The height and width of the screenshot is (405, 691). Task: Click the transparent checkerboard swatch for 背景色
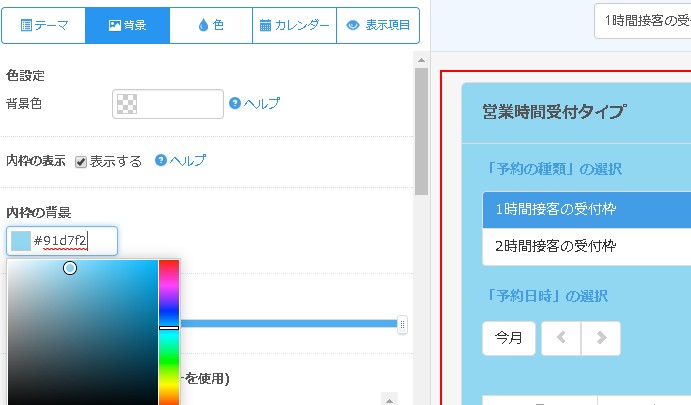pyautogui.click(x=126, y=104)
